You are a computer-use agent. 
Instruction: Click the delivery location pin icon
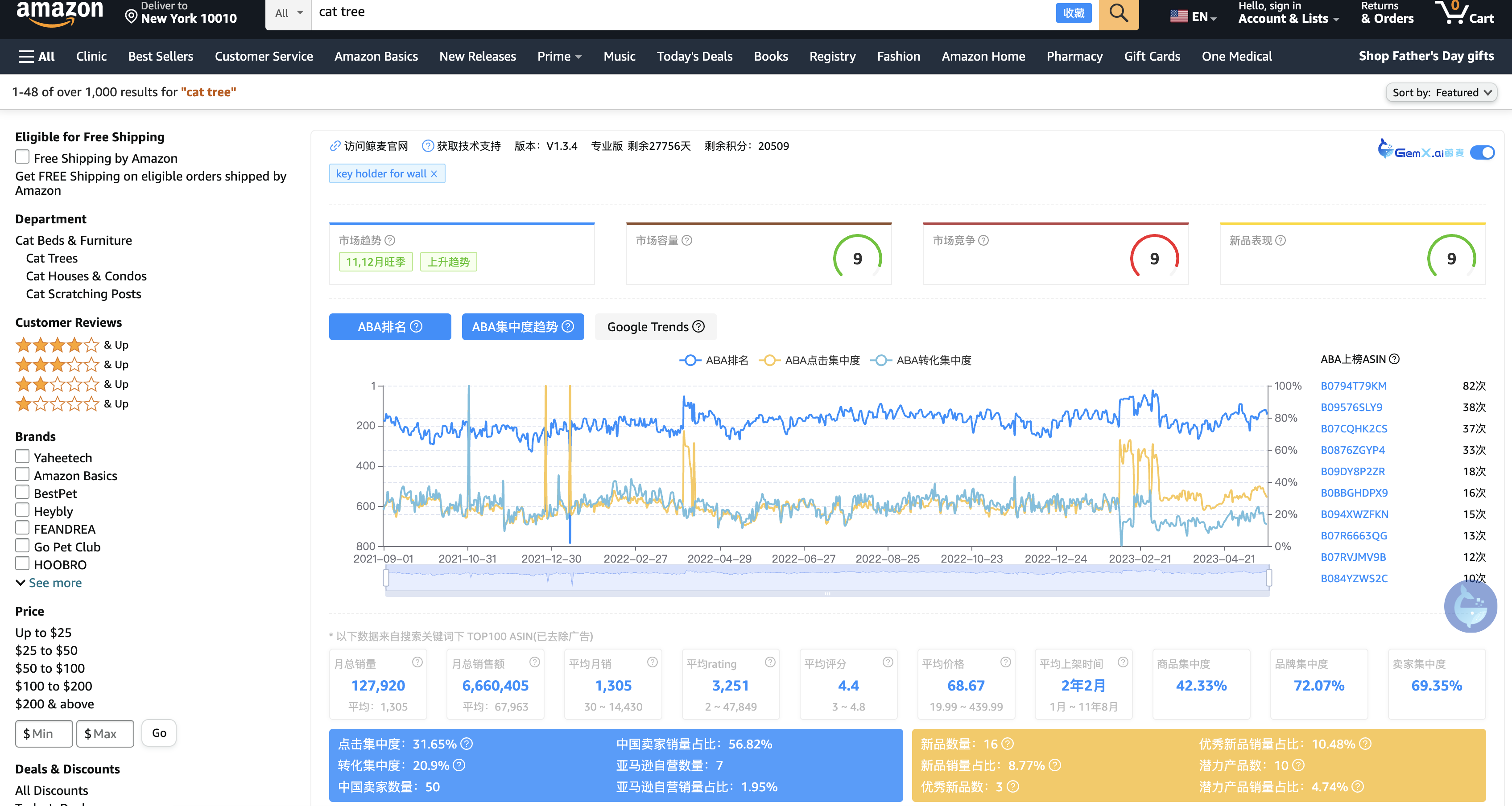coord(131,17)
